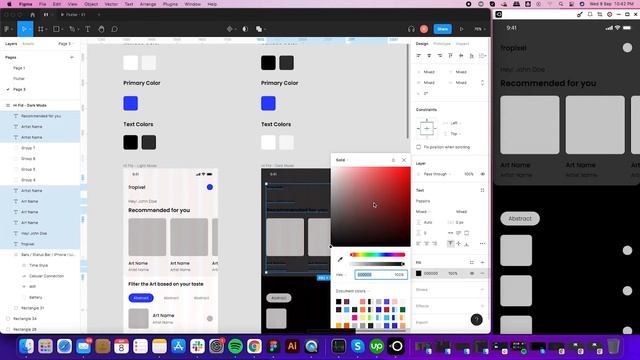Expand the Document colors dropdown
Image resolution: width=640 pixels, height=360 pixels.
point(352,291)
